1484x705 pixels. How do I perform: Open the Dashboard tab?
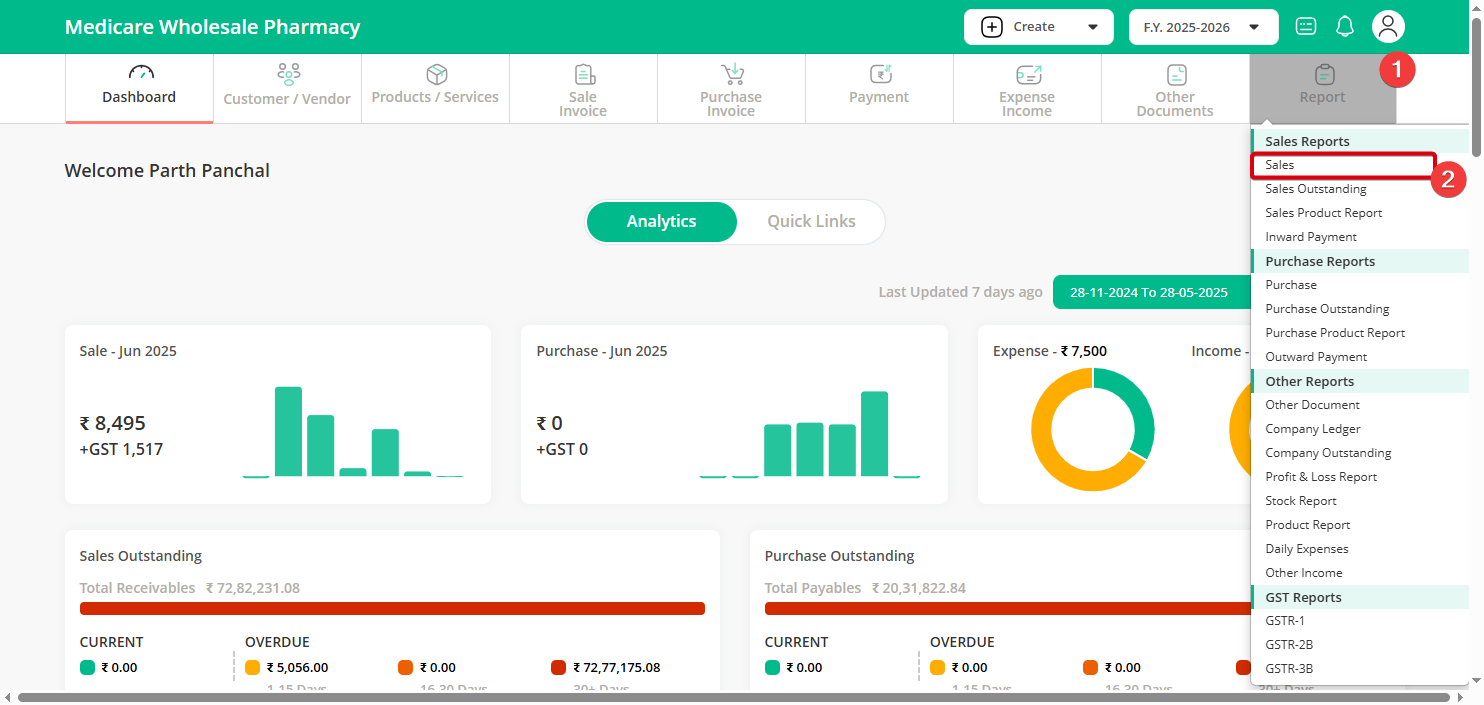pyautogui.click(x=139, y=88)
